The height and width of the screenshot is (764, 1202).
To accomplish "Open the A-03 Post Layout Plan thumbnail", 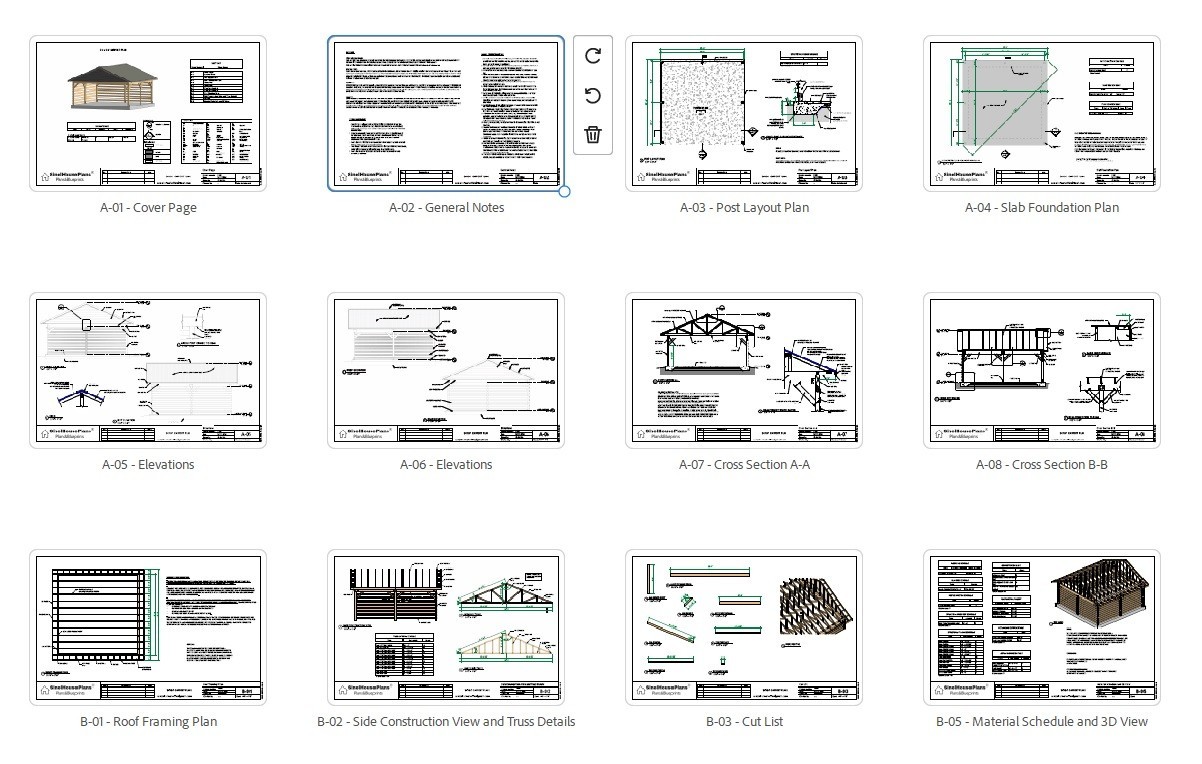I will tap(744, 113).
